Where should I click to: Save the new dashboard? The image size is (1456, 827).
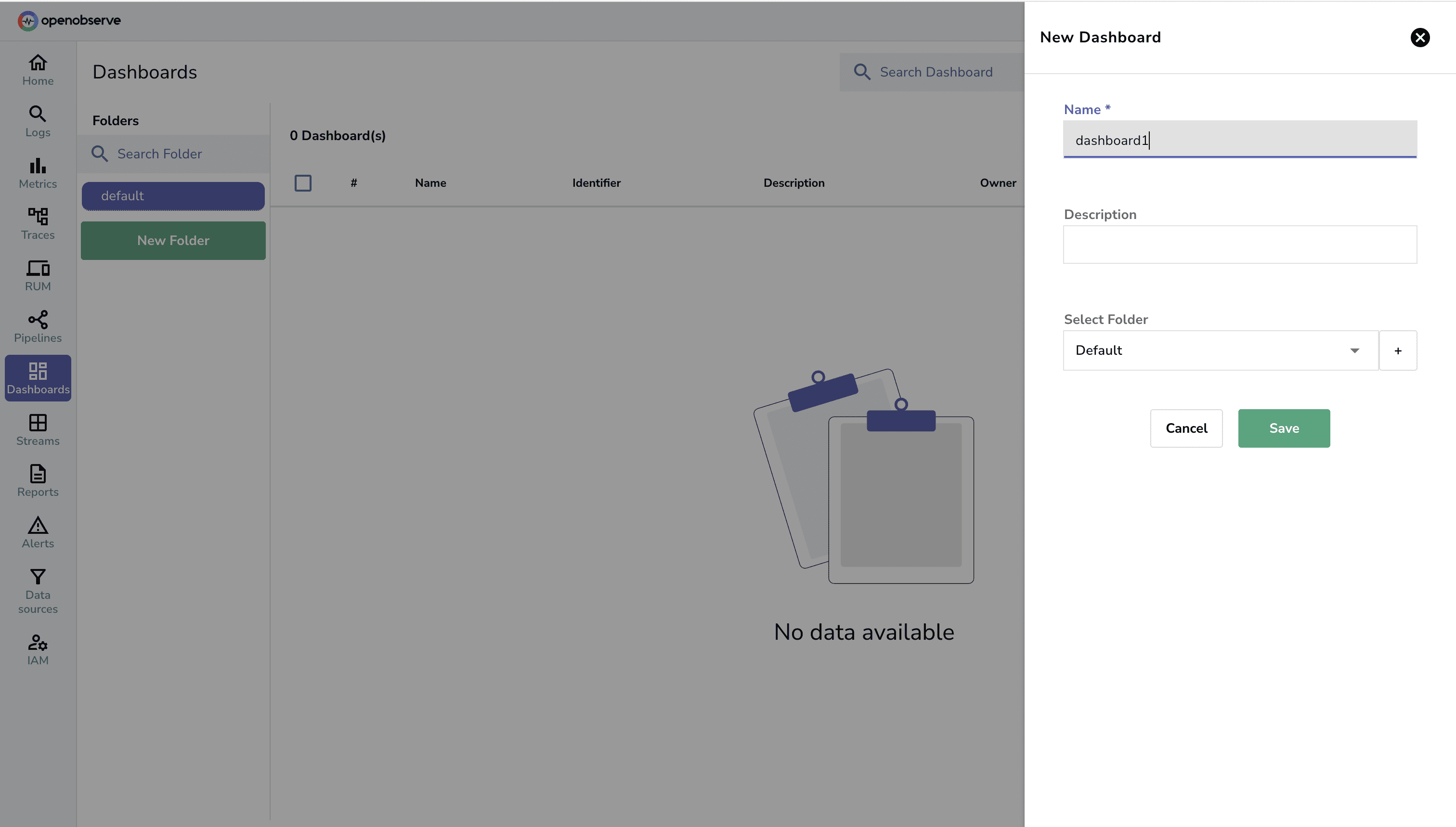pyautogui.click(x=1284, y=428)
